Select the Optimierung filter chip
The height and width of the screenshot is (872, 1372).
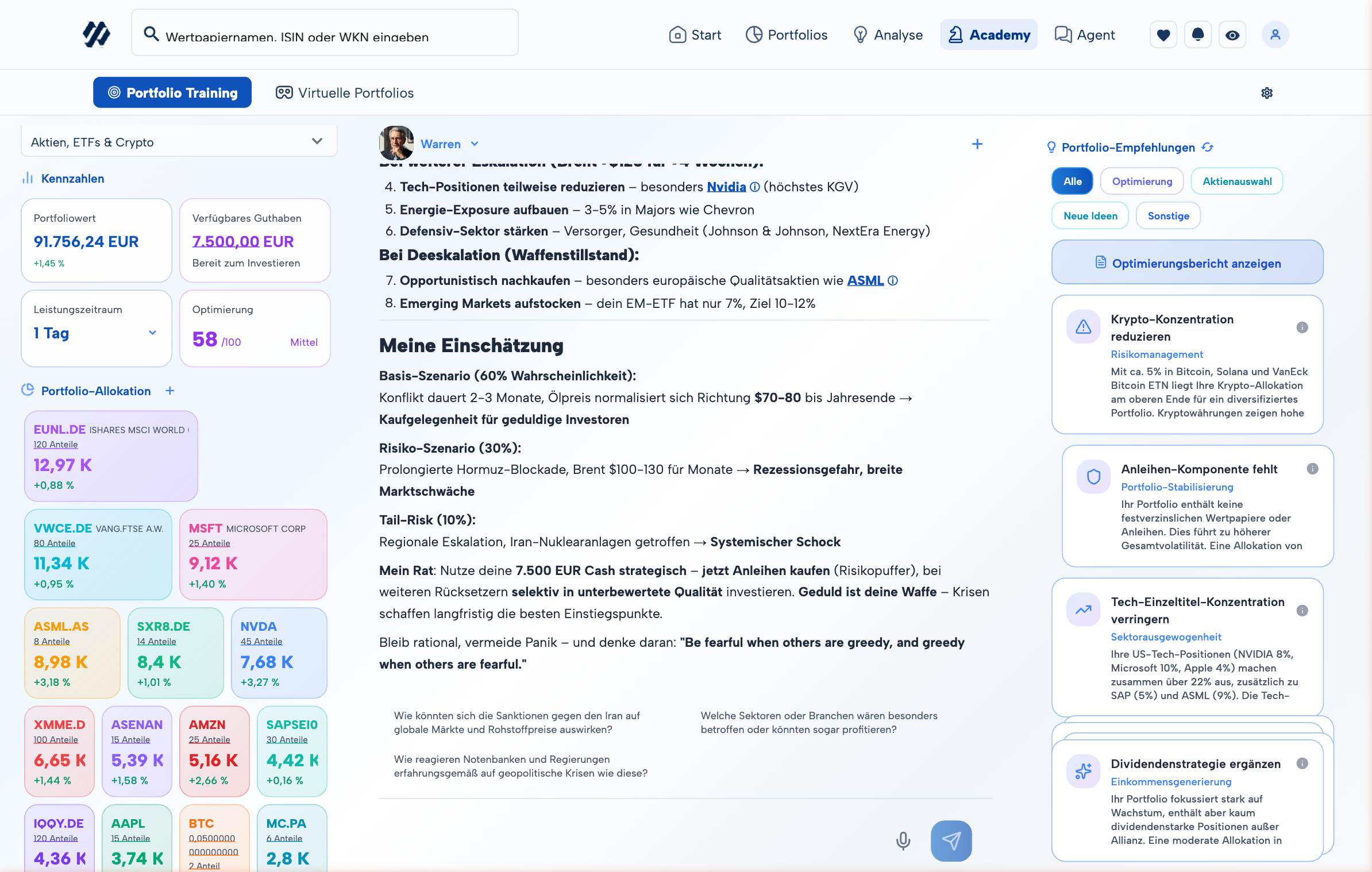point(1142,182)
